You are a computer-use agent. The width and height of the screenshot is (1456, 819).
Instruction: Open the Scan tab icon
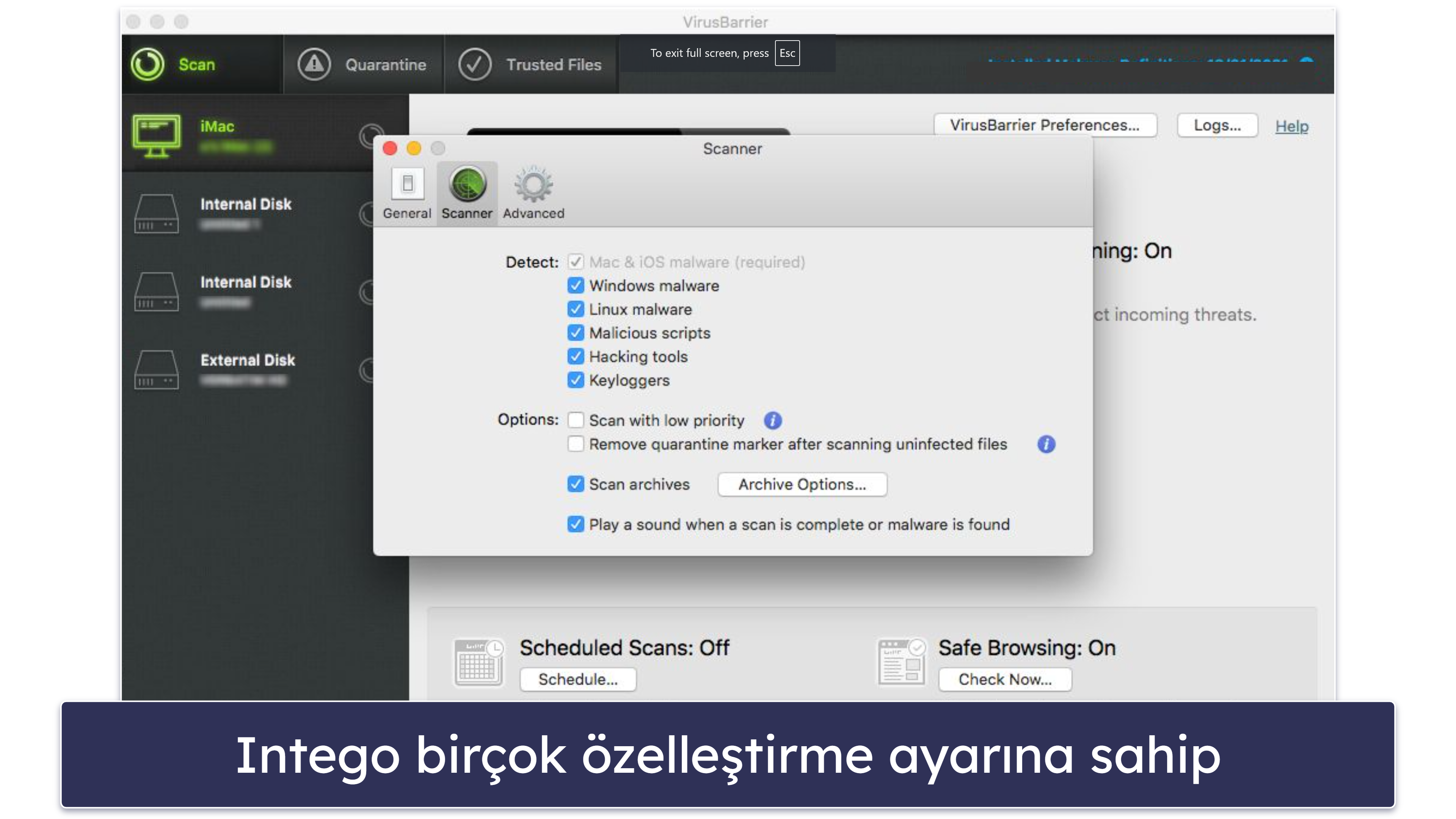pyautogui.click(x=147, y=64)
